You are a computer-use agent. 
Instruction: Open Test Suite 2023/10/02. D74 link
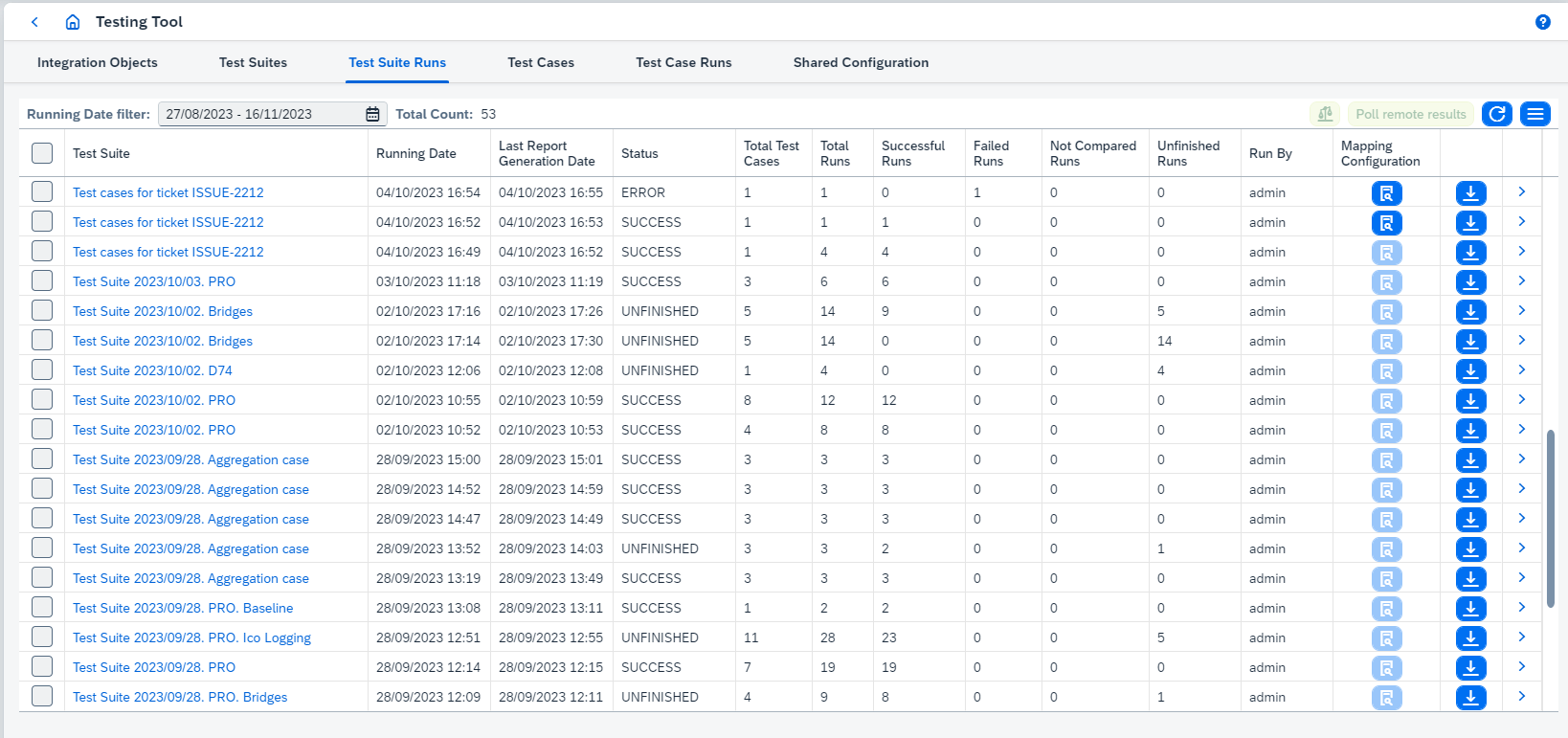pyautogui.click(x=152, y=370)
